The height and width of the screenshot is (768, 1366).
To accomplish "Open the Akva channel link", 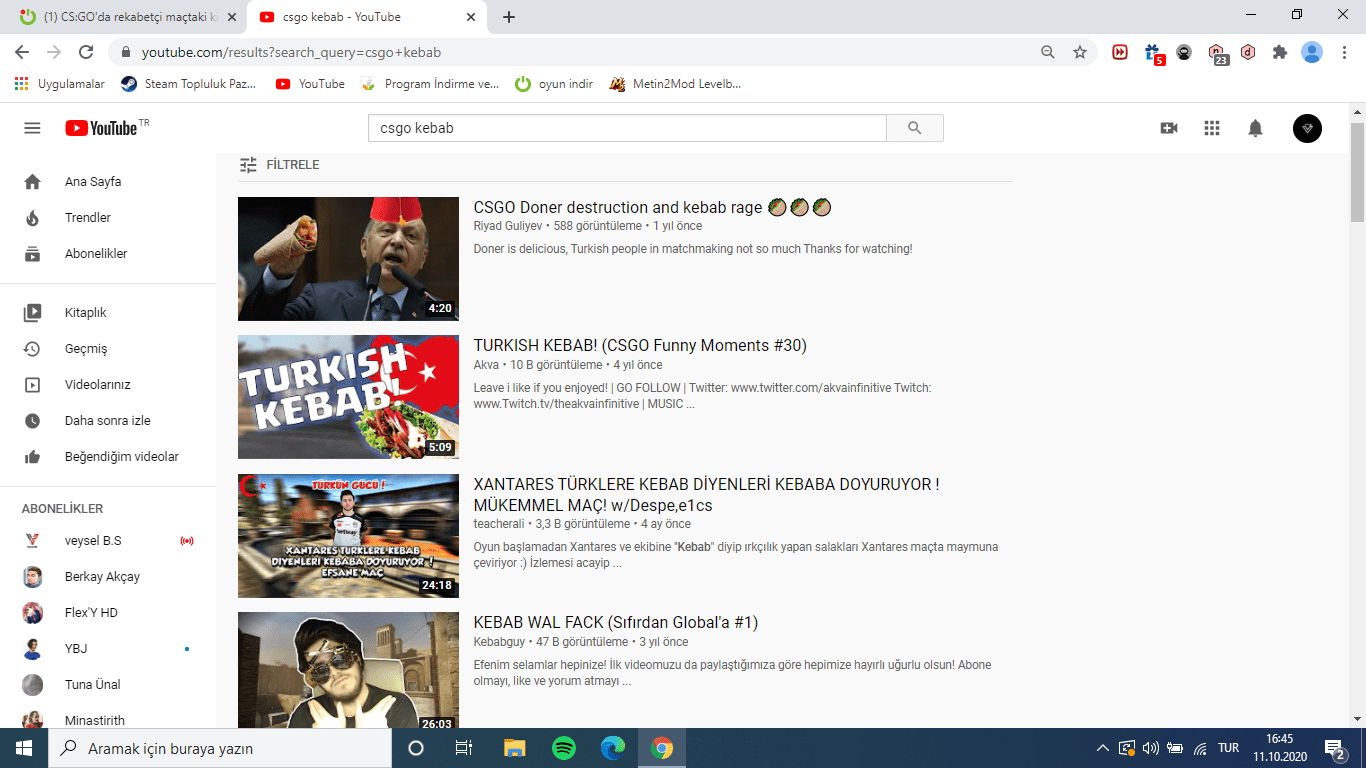I will click(x=486, y=365).
